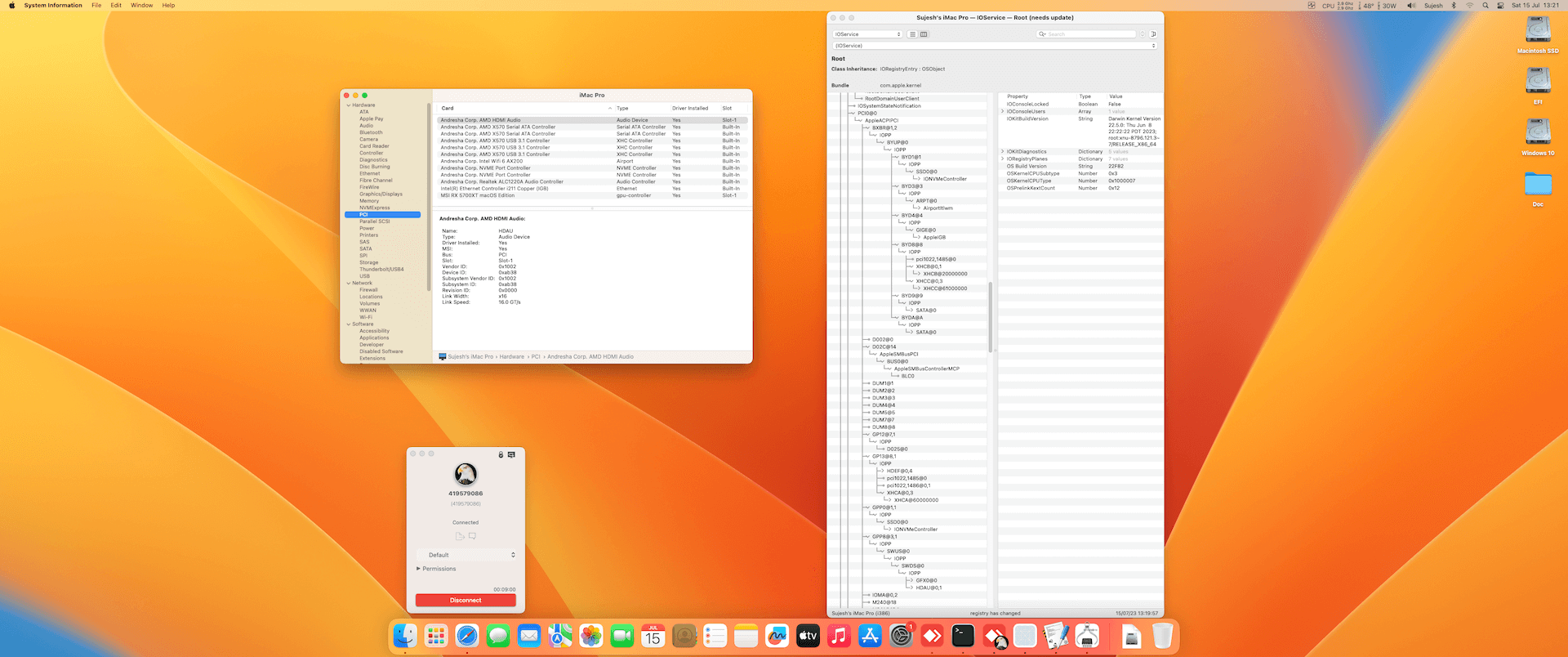The height and width of the screenshot is (657, 1568).
Task: Open Maps from the Dock
Action: click(x=560, y=636)
